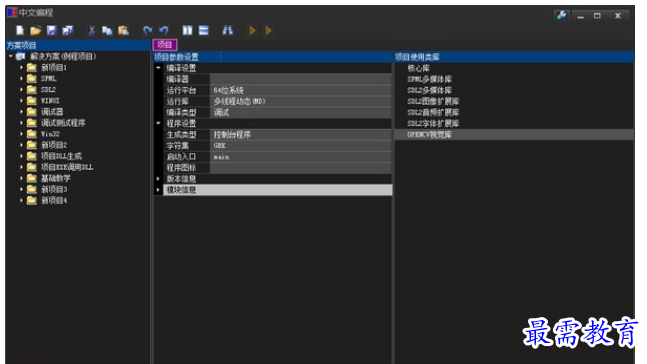
Task: Paste using the clipboard icon
Action: tap(123, 30)
